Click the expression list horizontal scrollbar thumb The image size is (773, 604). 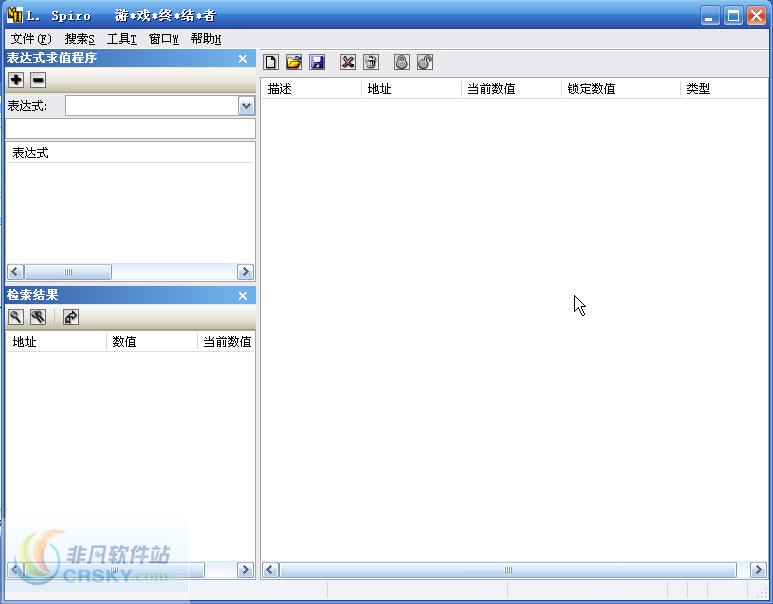point(68,272)
